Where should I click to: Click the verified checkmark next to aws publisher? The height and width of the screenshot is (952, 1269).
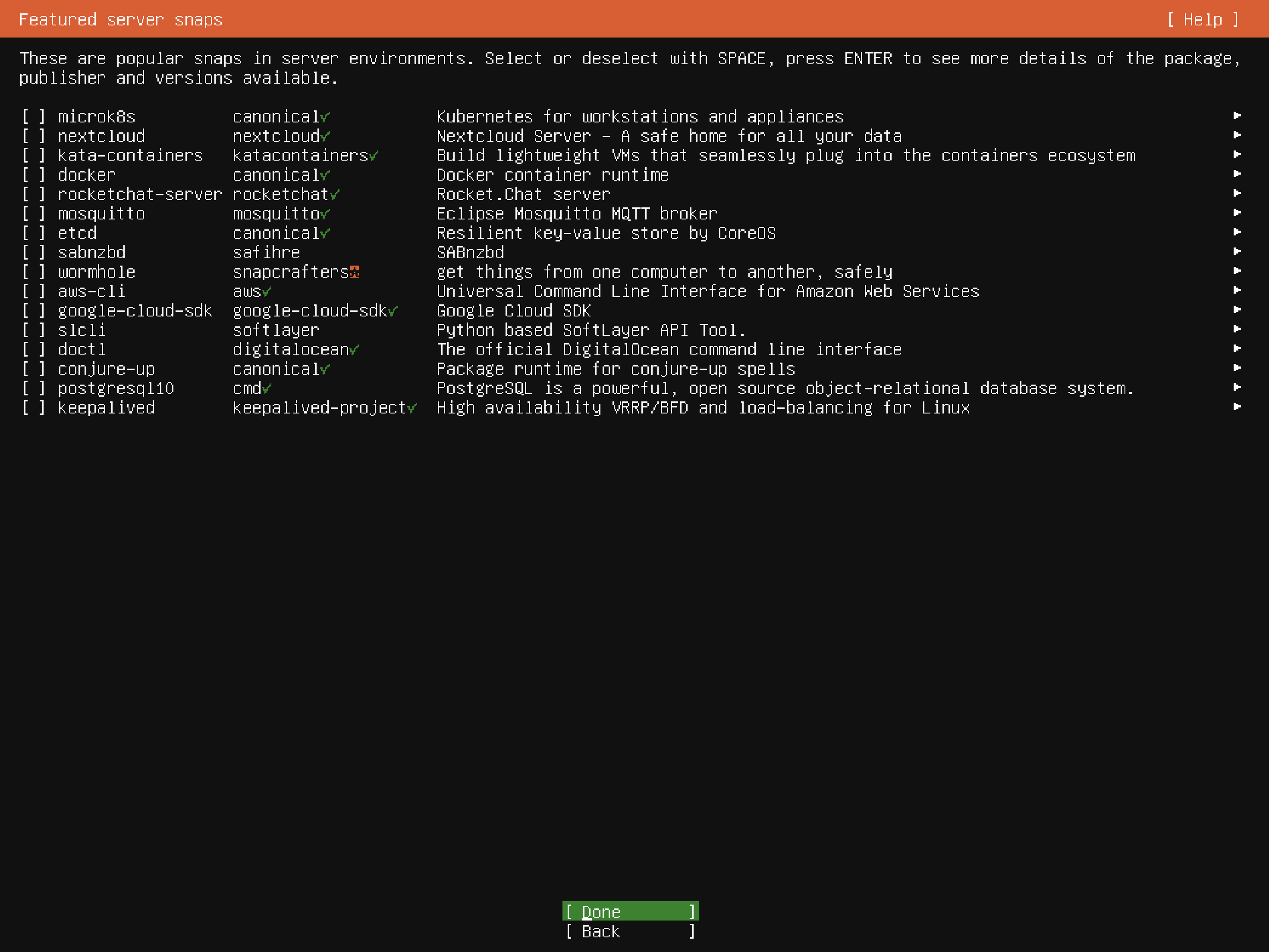point(267,292)
